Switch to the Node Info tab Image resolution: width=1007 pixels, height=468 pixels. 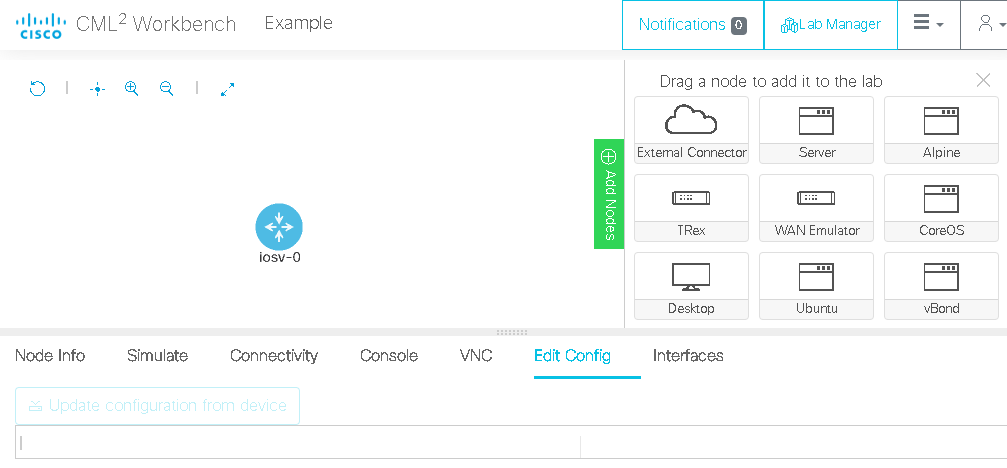pyautogui.click(x=50, y=356)
